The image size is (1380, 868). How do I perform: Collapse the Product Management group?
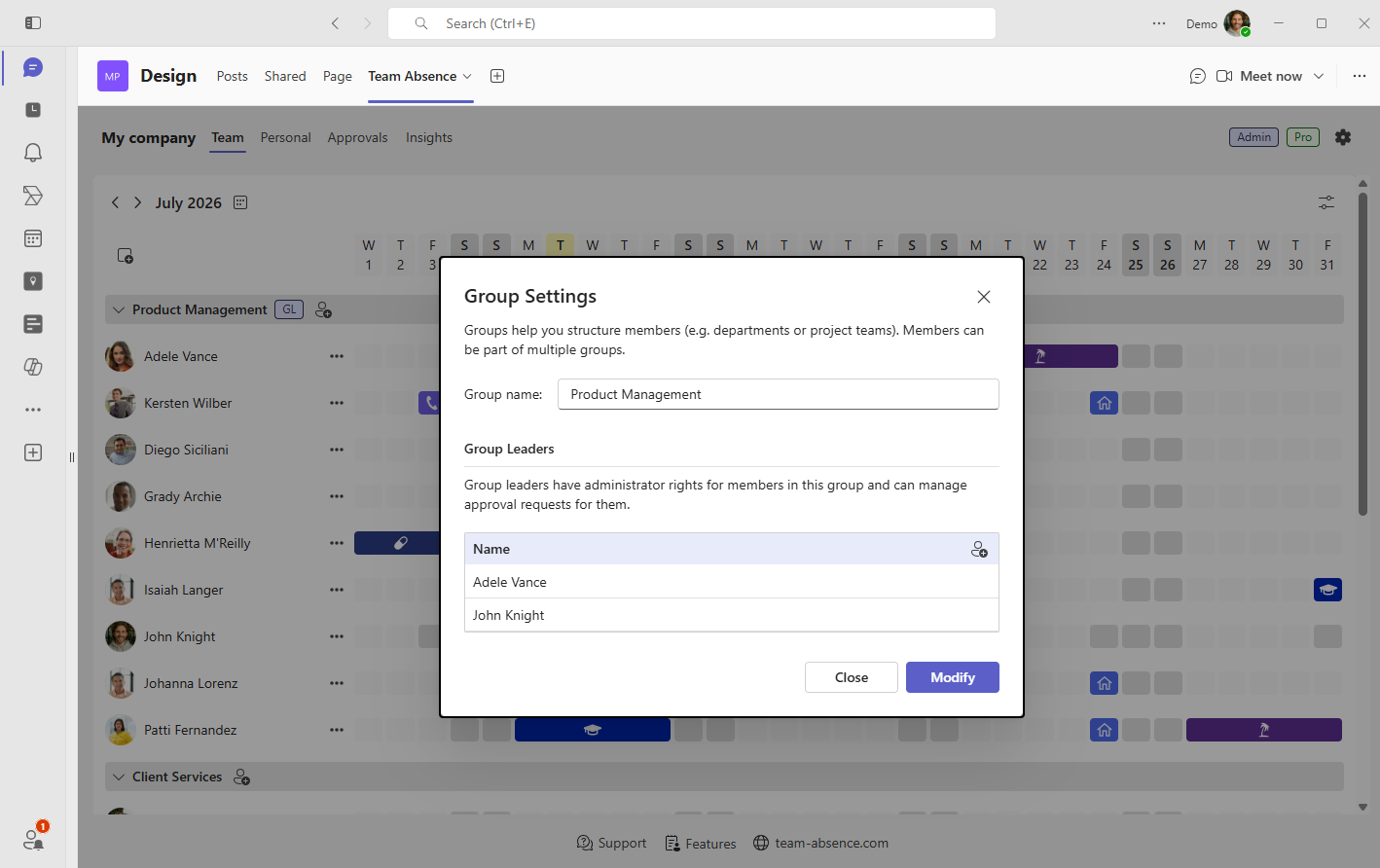point(119,309)
